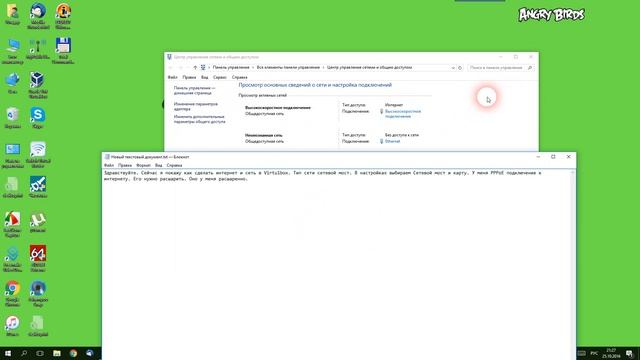Viewport: 640px width, 360px height.
Task: Open the Google Chrome desktop shortcut
Action: click(12, 293)
